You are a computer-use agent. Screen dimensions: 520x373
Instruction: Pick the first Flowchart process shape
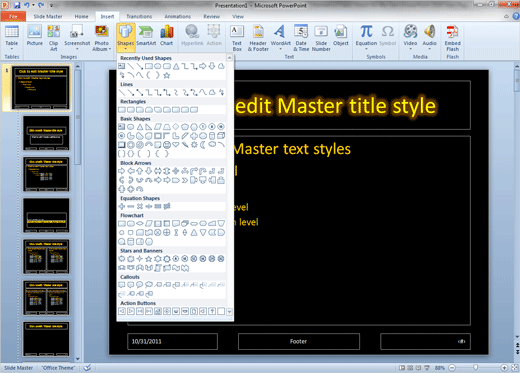point(122,223)
